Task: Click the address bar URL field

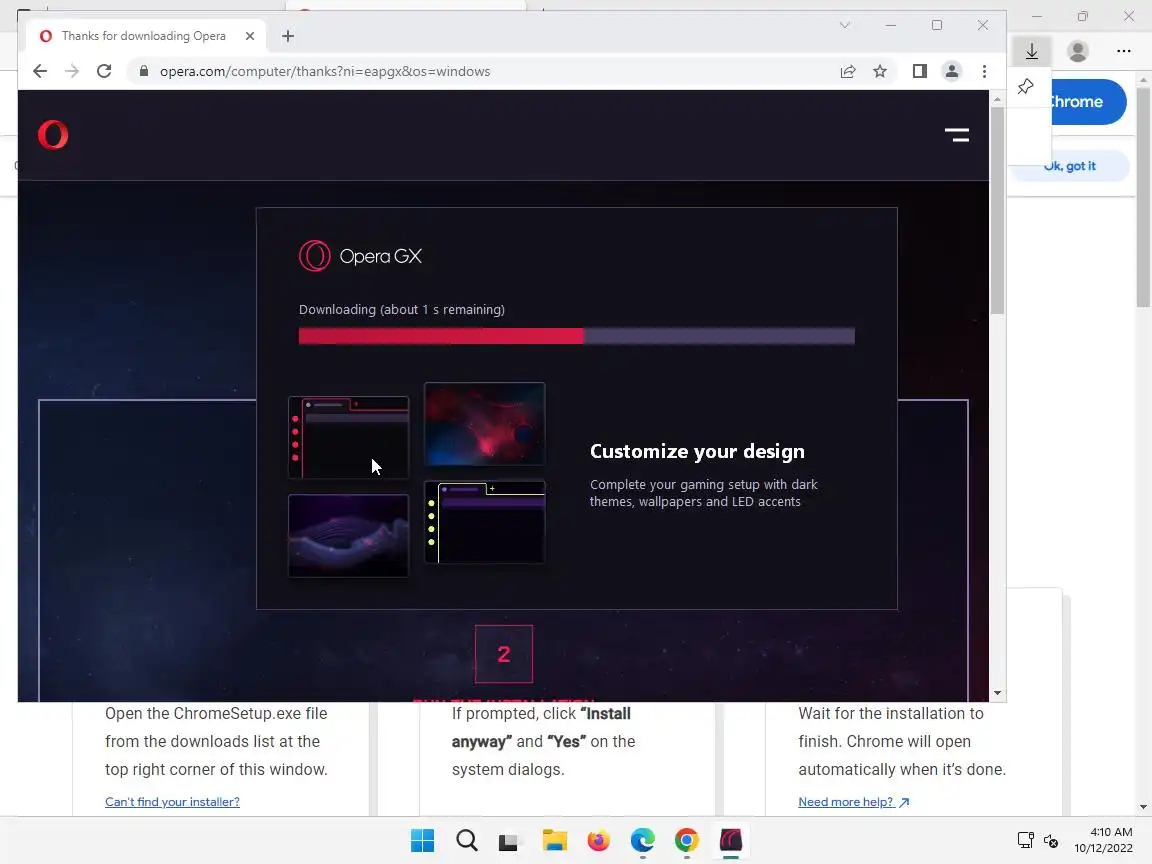Action: (x=485, y=71)
